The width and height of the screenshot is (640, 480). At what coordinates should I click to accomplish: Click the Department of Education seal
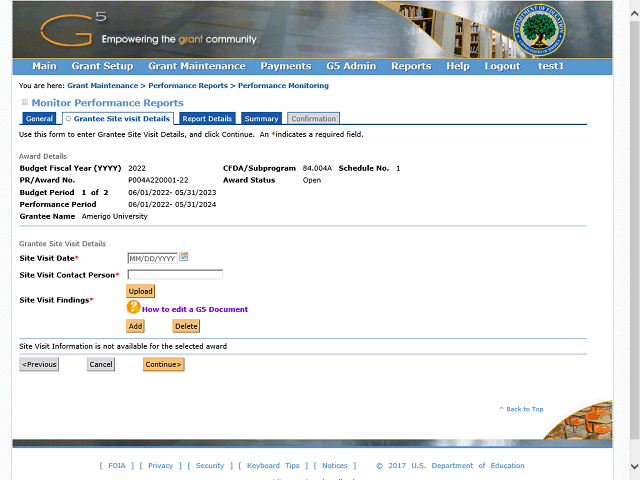[539, 30]
